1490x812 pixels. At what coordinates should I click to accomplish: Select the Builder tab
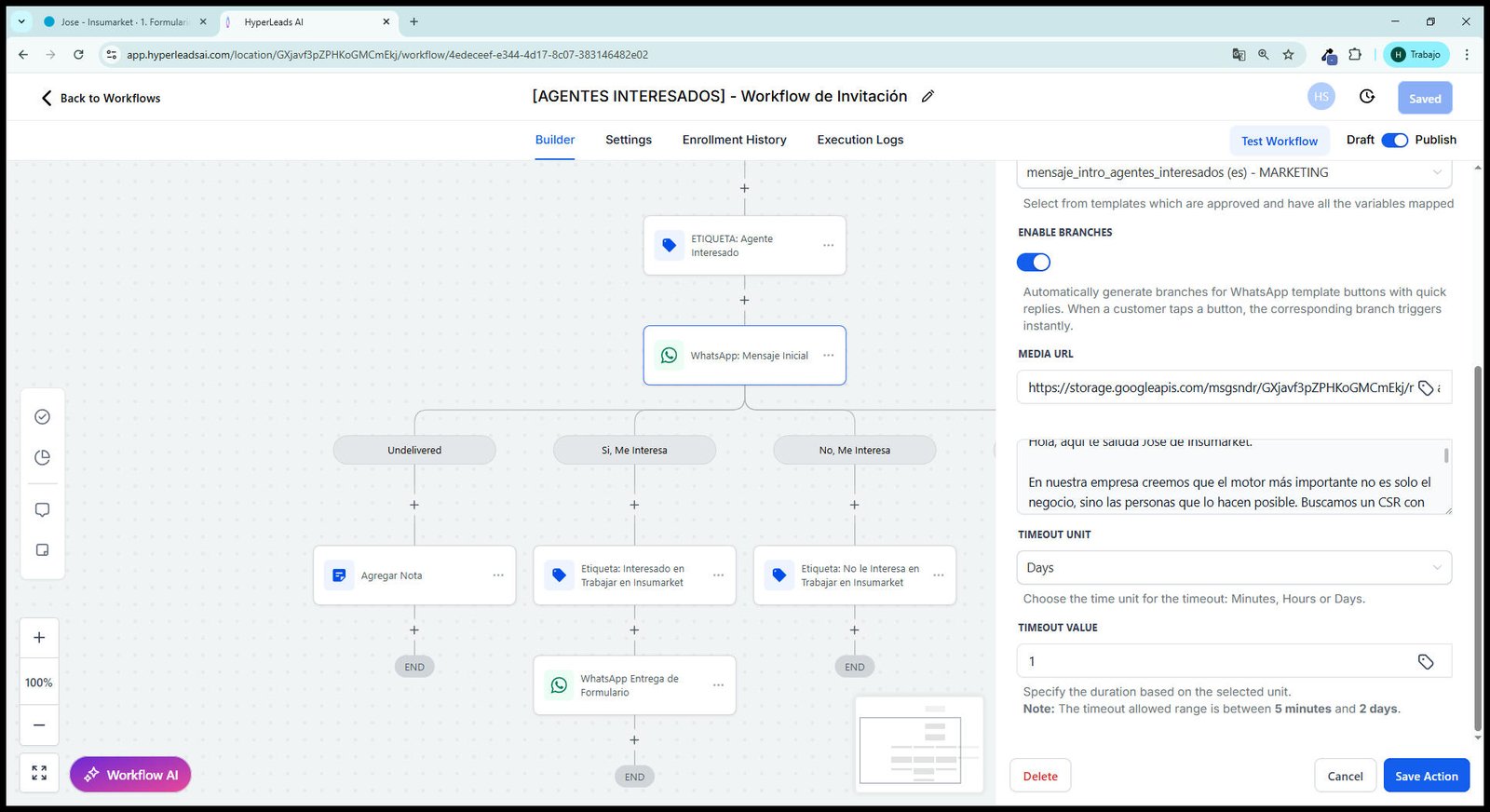(x=555, y=140)
